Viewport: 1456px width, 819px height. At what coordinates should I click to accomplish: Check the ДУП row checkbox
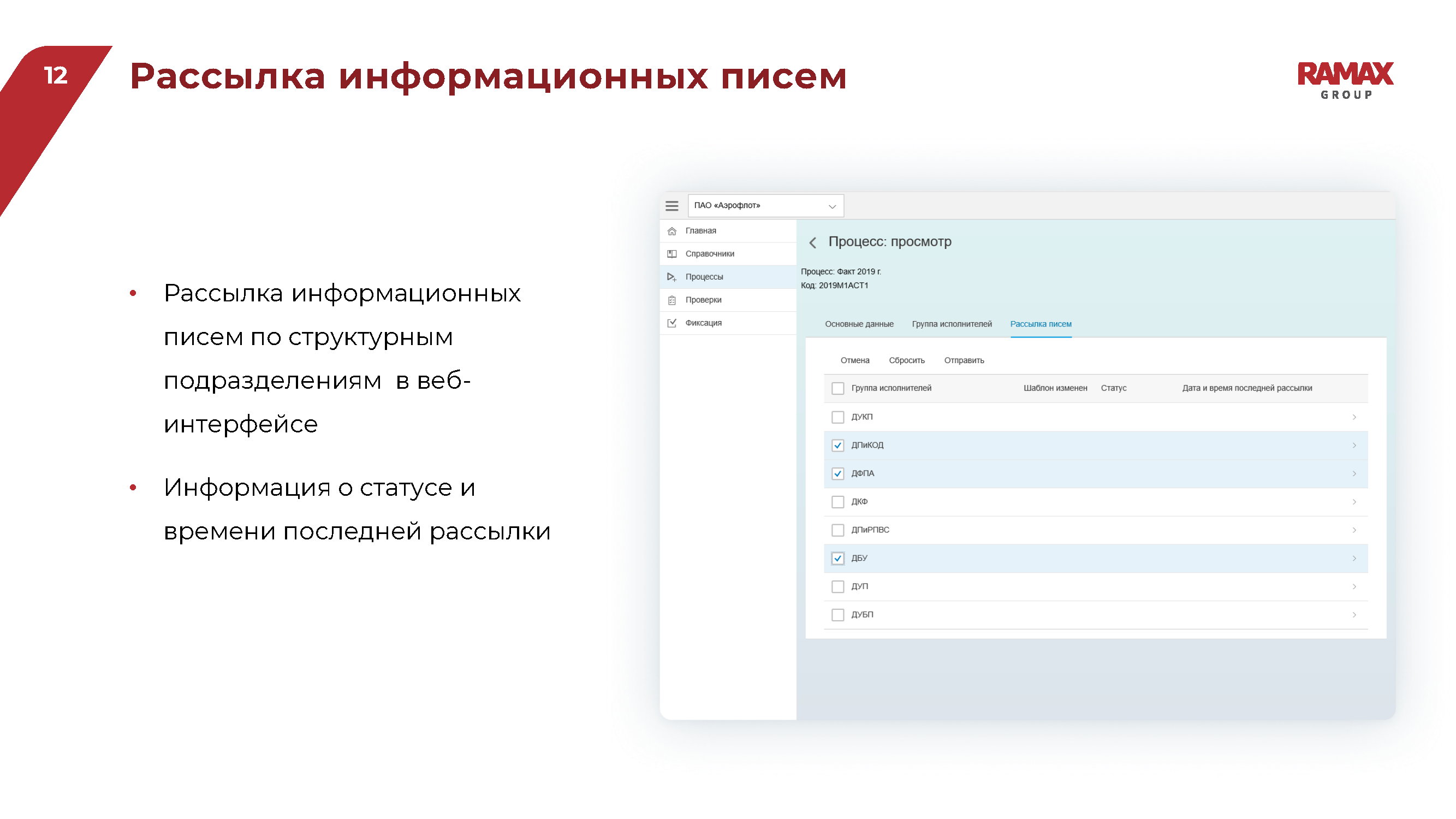(837, 587)
